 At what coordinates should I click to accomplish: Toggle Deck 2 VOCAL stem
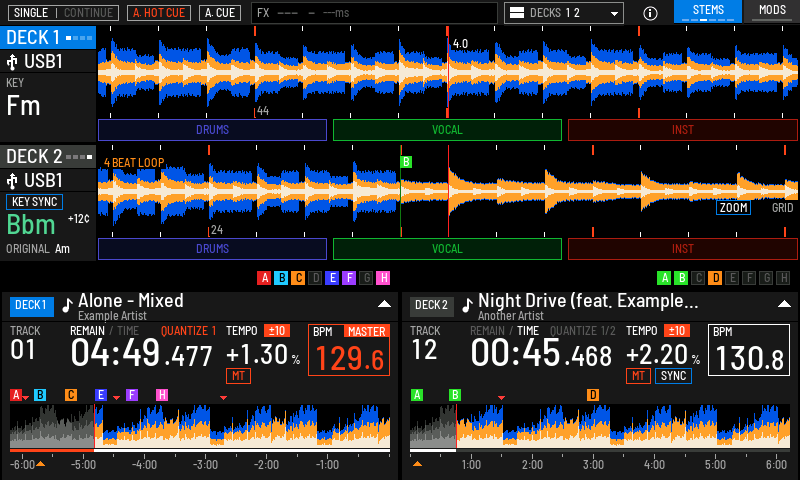click(447, 249)
